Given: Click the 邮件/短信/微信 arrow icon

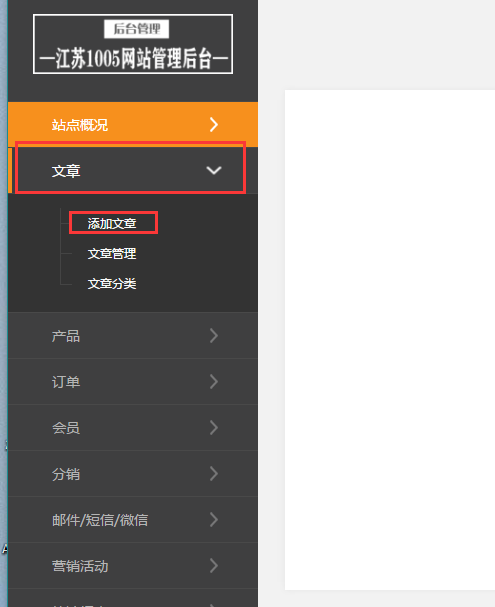Looking at the screenshot, I should (x=214, y=520).
